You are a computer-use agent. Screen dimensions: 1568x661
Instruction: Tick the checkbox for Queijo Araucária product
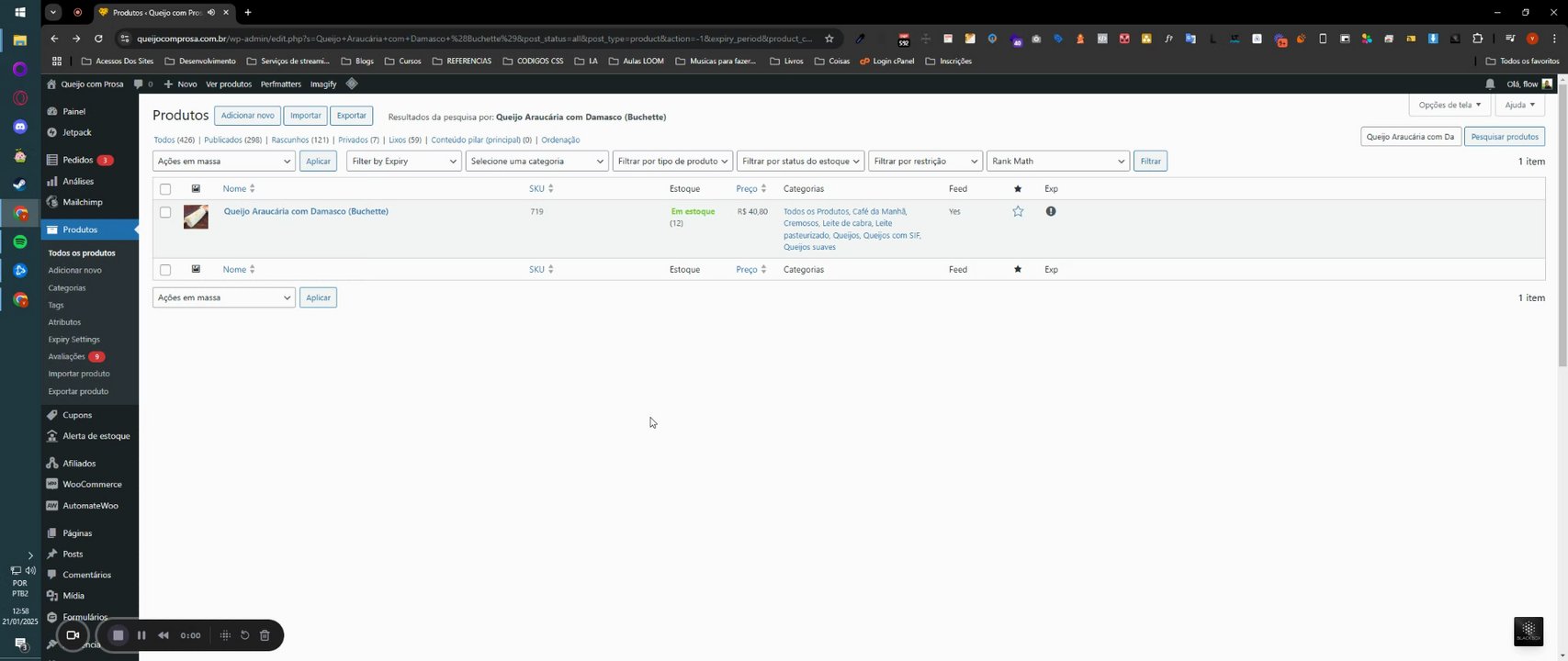click(x=165, y=212)
